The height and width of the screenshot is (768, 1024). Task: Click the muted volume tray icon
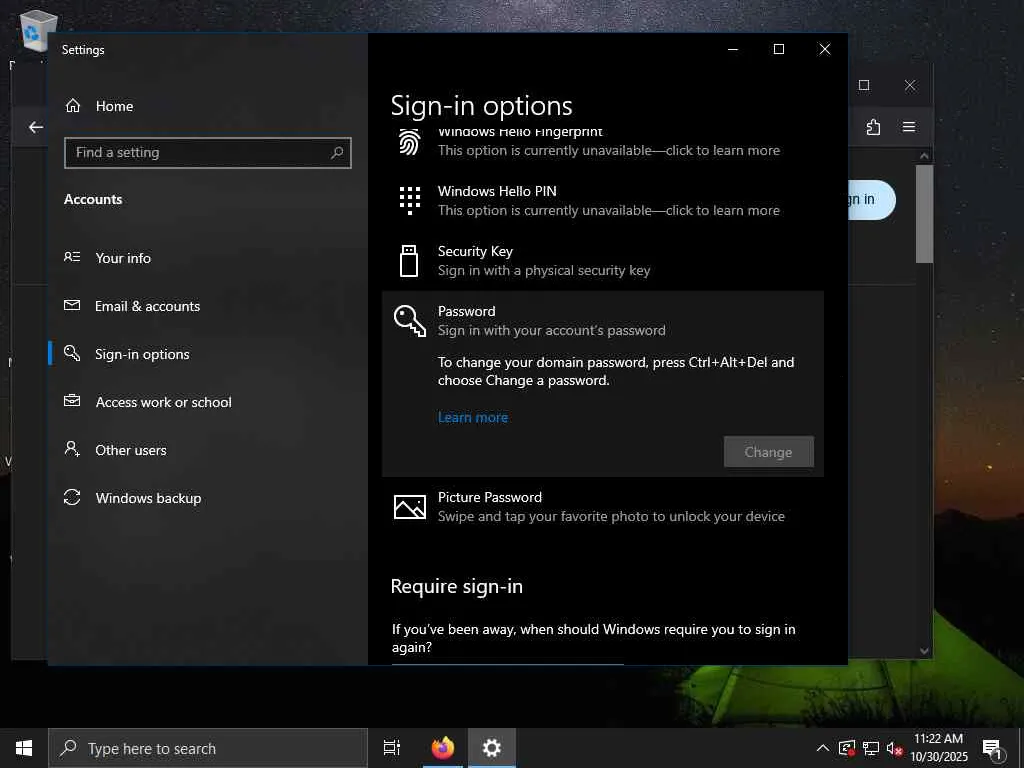tap(895, 748)
